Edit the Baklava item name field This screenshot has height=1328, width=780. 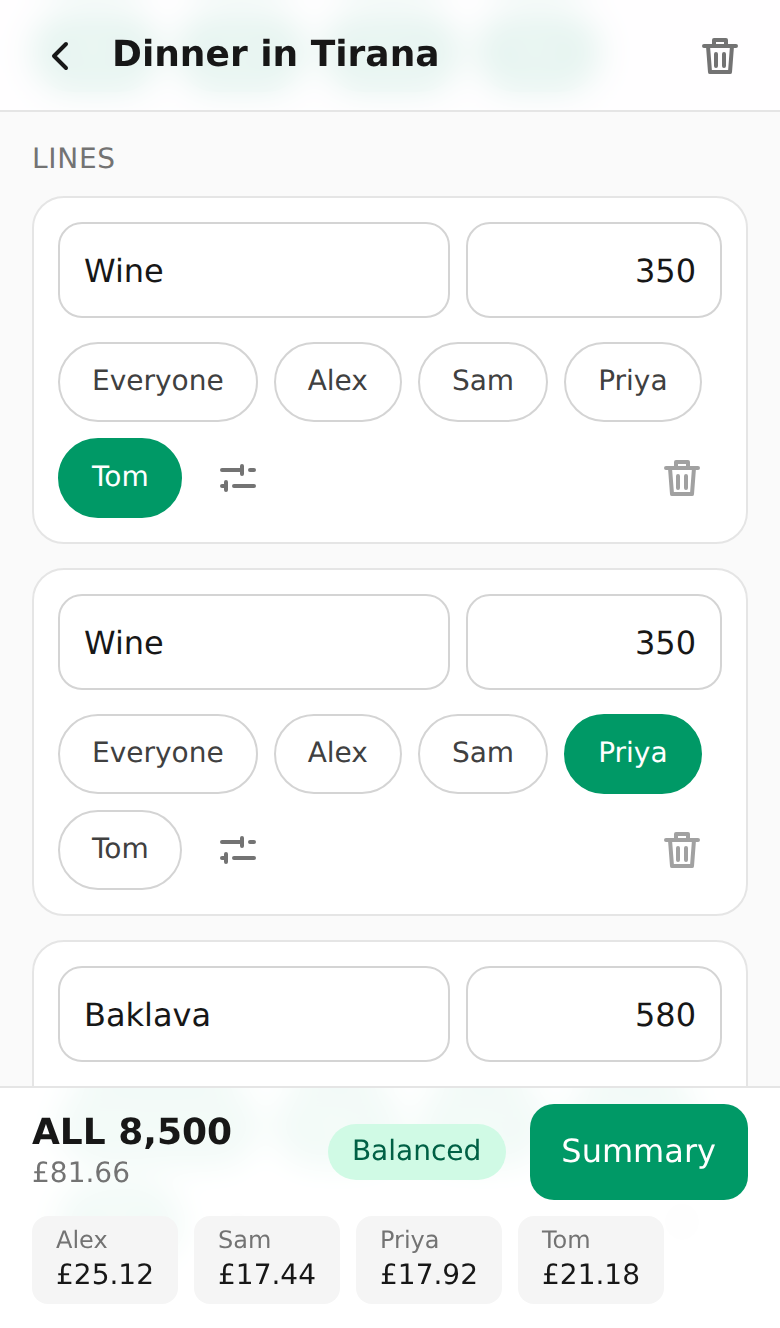(254, 1014)
